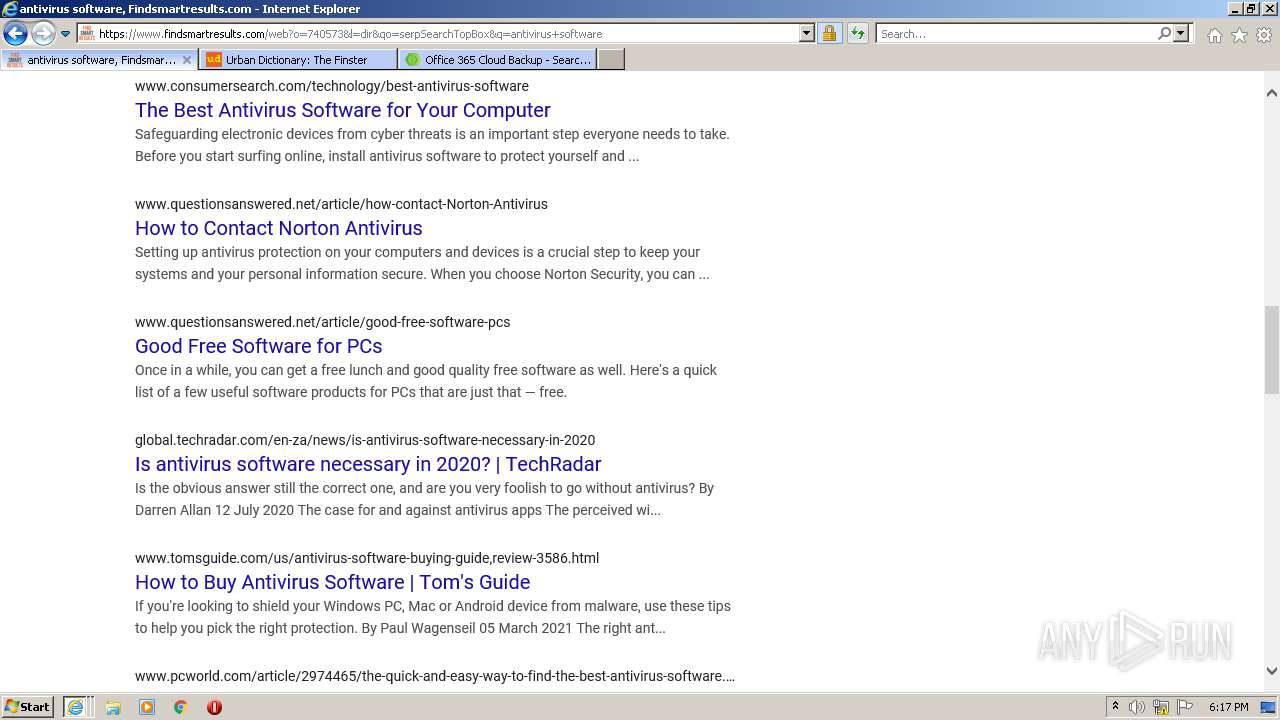Open The Best Antivirus Software for Your Computer

[x=343, y=110]
